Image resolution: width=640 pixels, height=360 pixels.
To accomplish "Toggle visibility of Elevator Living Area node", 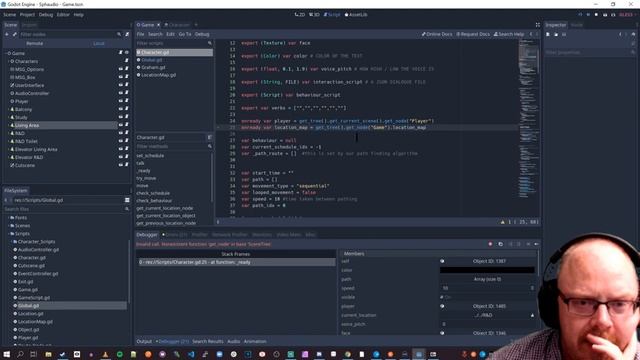I will tap(120, 149).
